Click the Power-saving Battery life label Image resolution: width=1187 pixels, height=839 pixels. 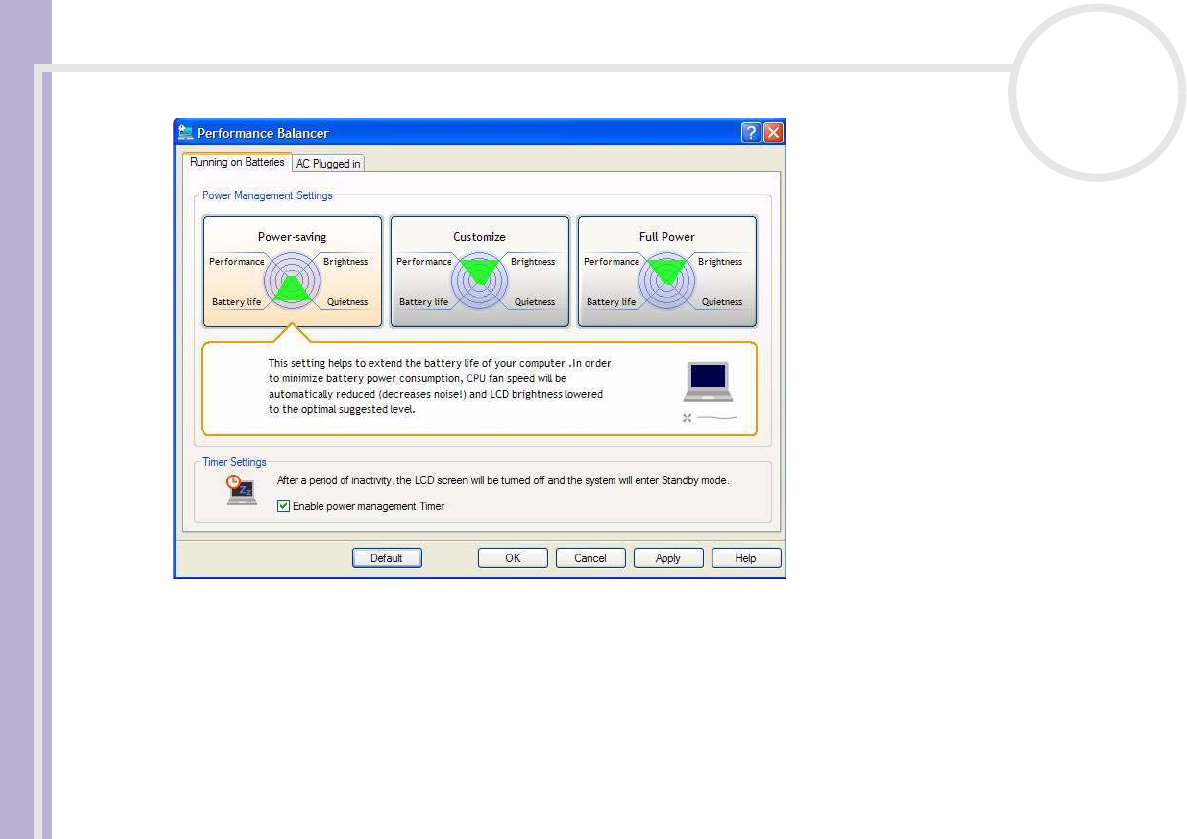pos(236,301)
